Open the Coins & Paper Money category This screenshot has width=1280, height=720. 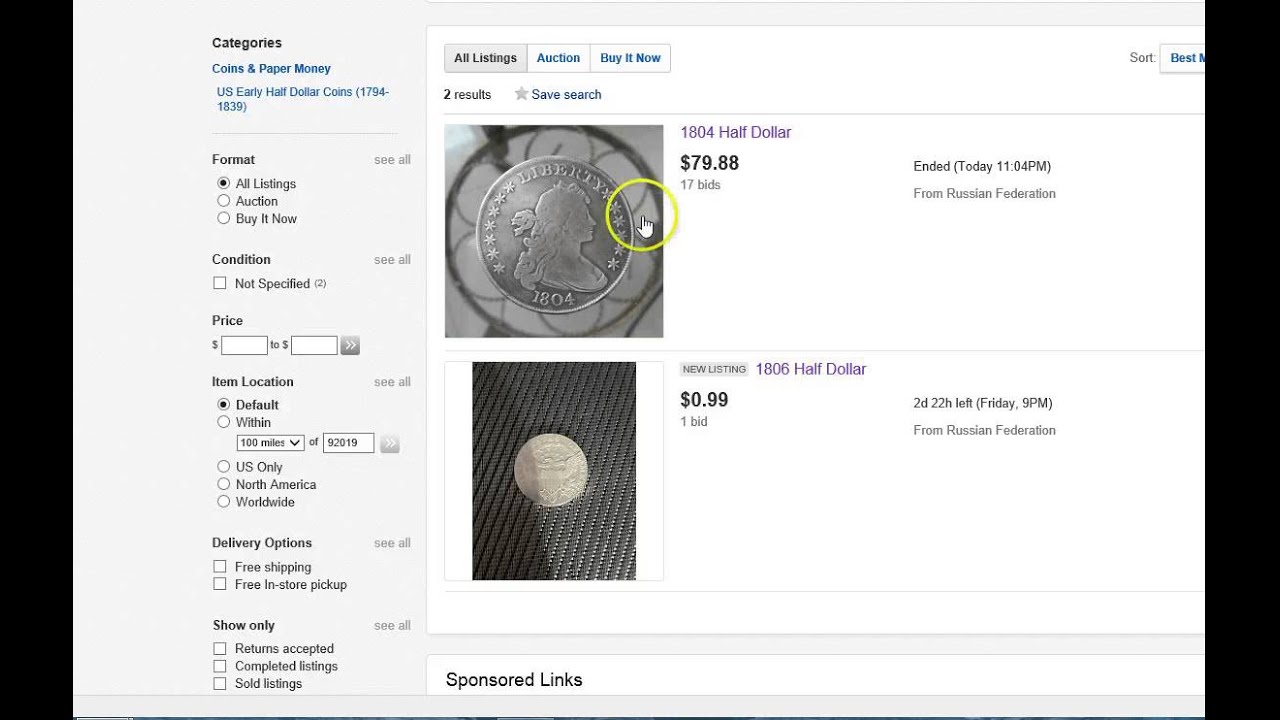pos(271,69)
